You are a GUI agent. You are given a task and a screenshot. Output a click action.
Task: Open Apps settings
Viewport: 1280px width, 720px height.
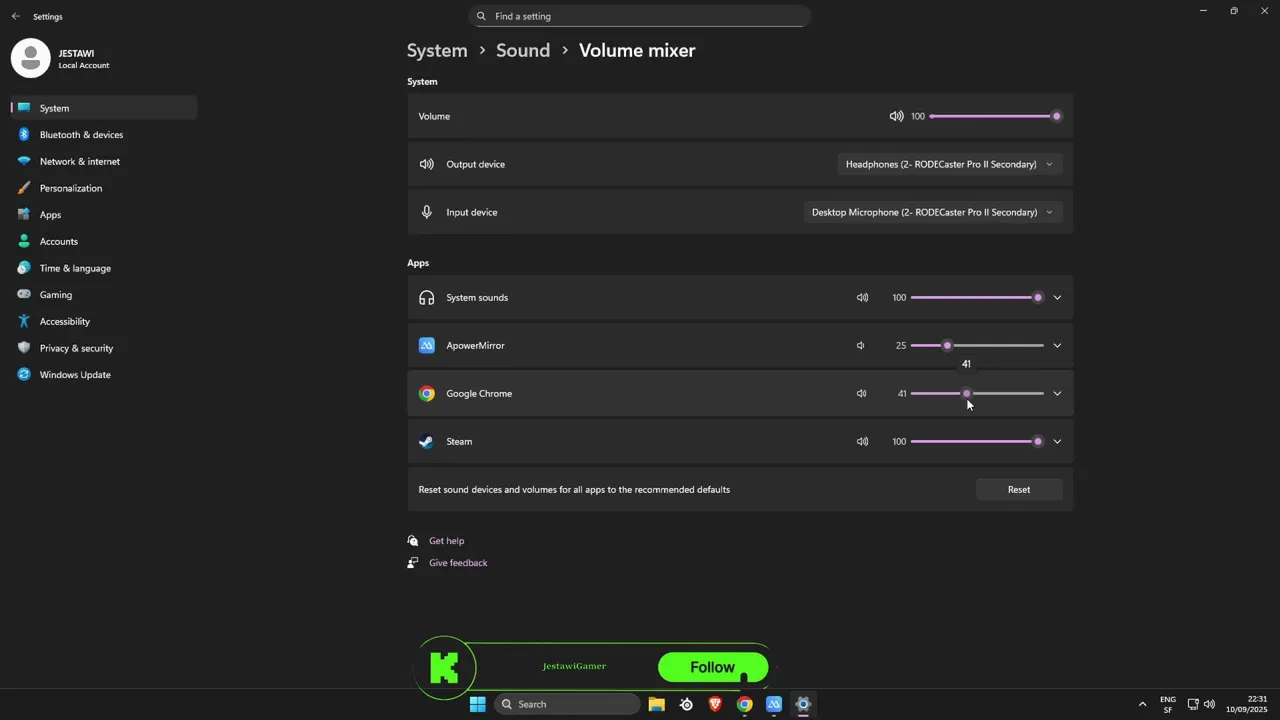(x=104, y=214)
